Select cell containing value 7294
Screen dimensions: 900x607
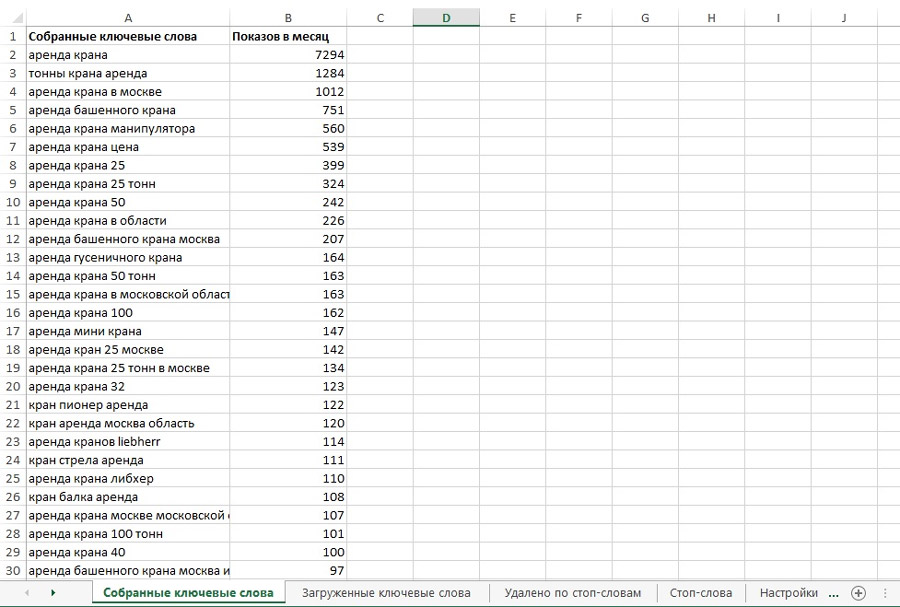[x=288, y=55]
